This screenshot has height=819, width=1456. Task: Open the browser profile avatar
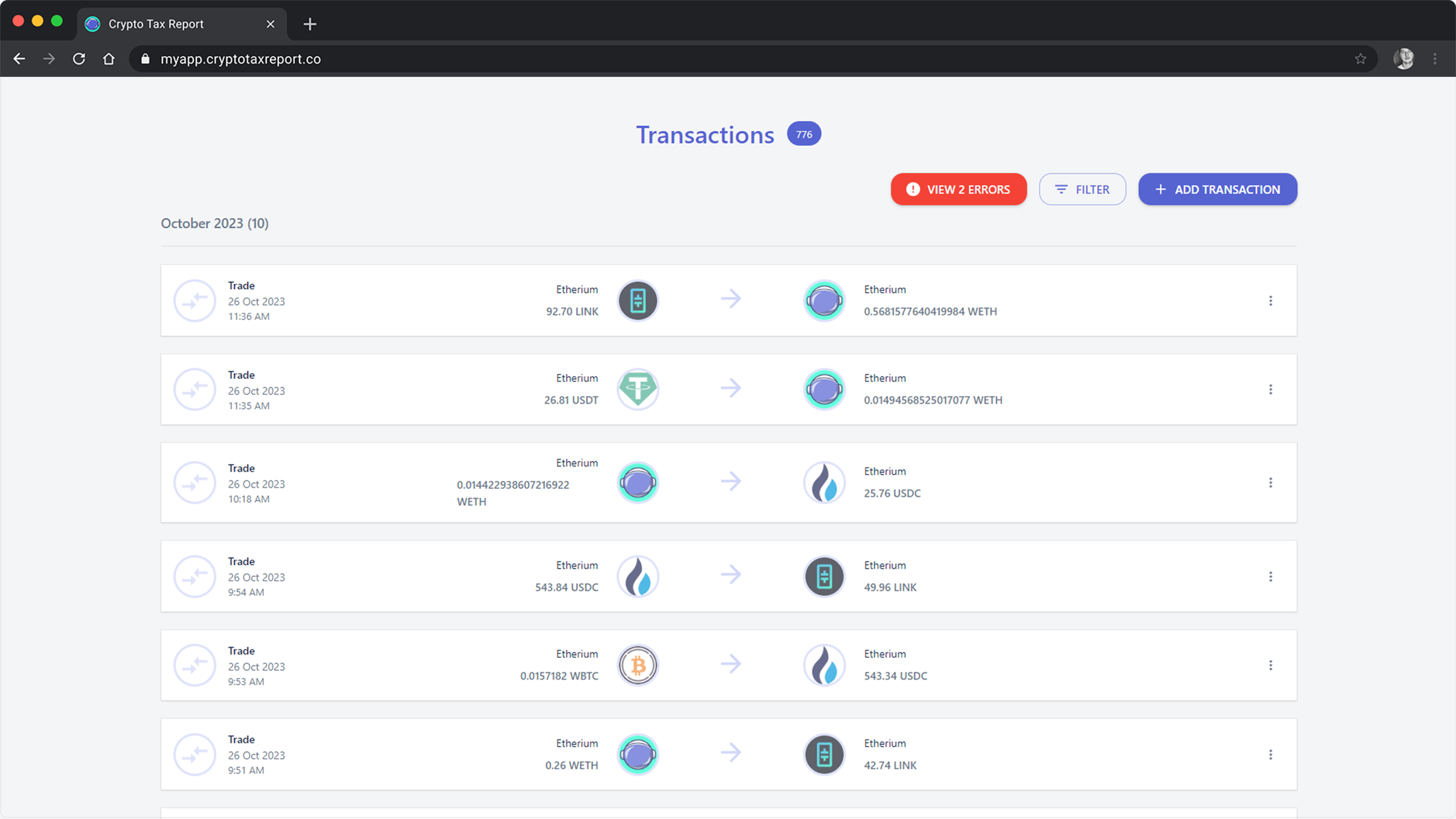pyautogui.click(x=1404, y=59)
